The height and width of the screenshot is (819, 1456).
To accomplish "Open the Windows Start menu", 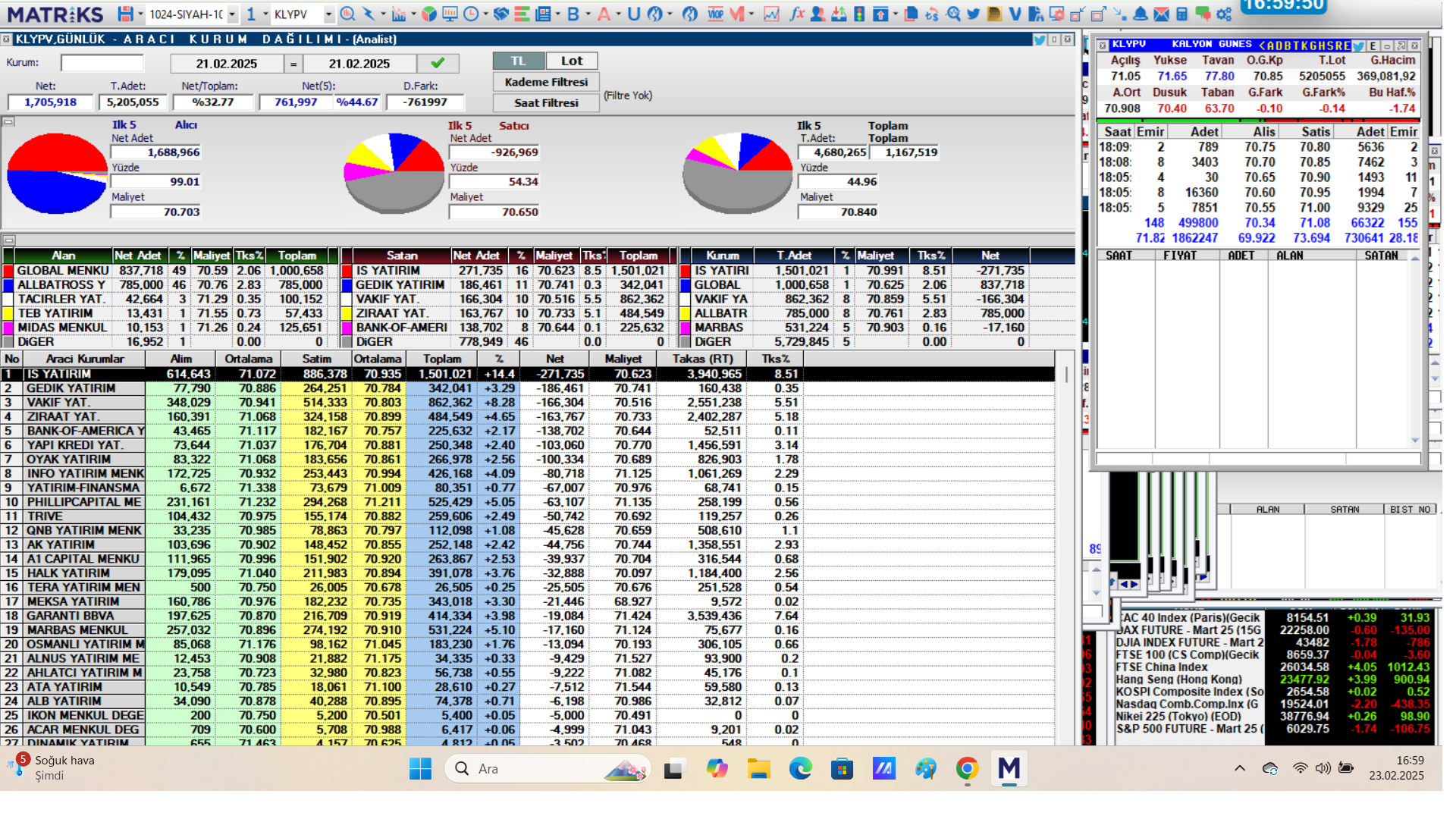I will [420, 769].
